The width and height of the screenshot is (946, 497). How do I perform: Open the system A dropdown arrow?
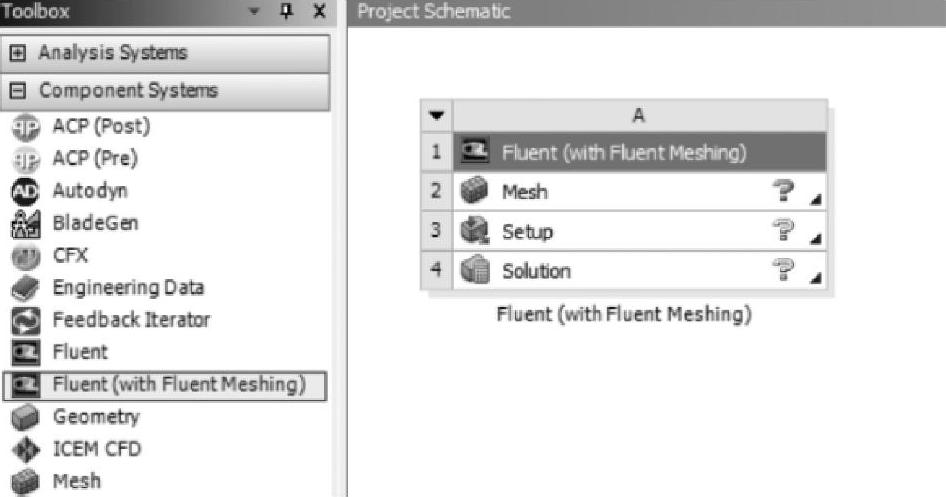point(436,116)
